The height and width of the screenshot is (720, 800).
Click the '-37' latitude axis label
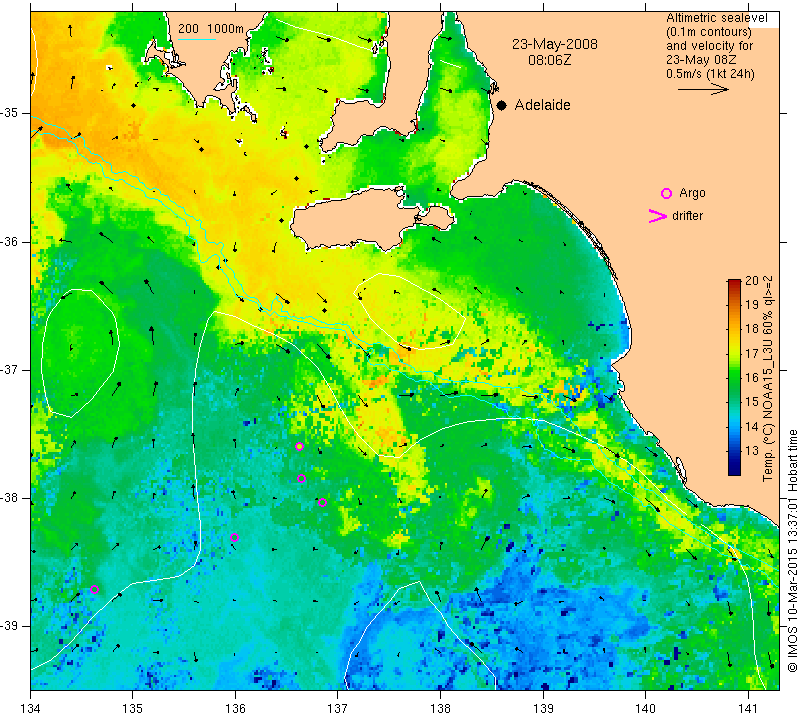click(x=9, y=369)
